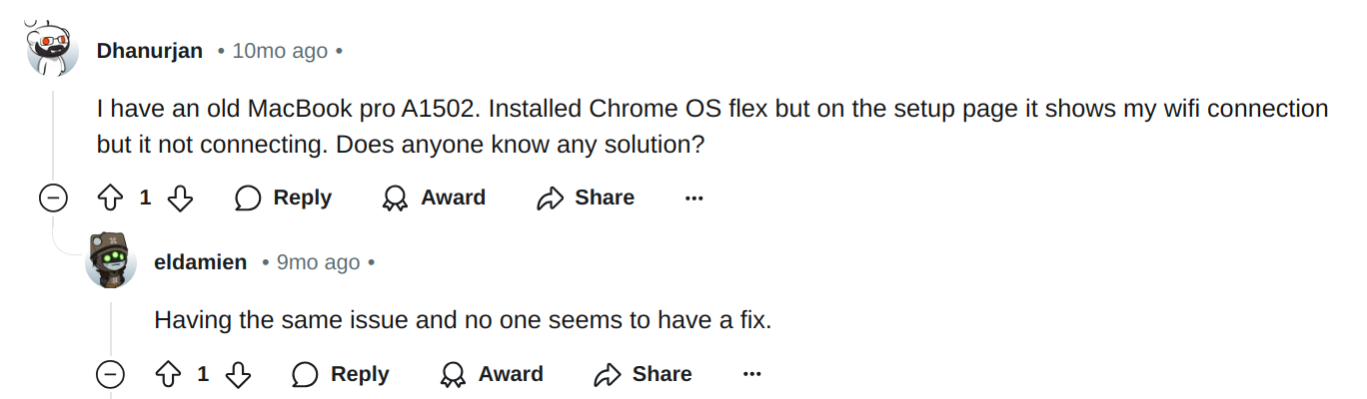Upvote Dhanurjan's comment

click(x=111, y=198)
